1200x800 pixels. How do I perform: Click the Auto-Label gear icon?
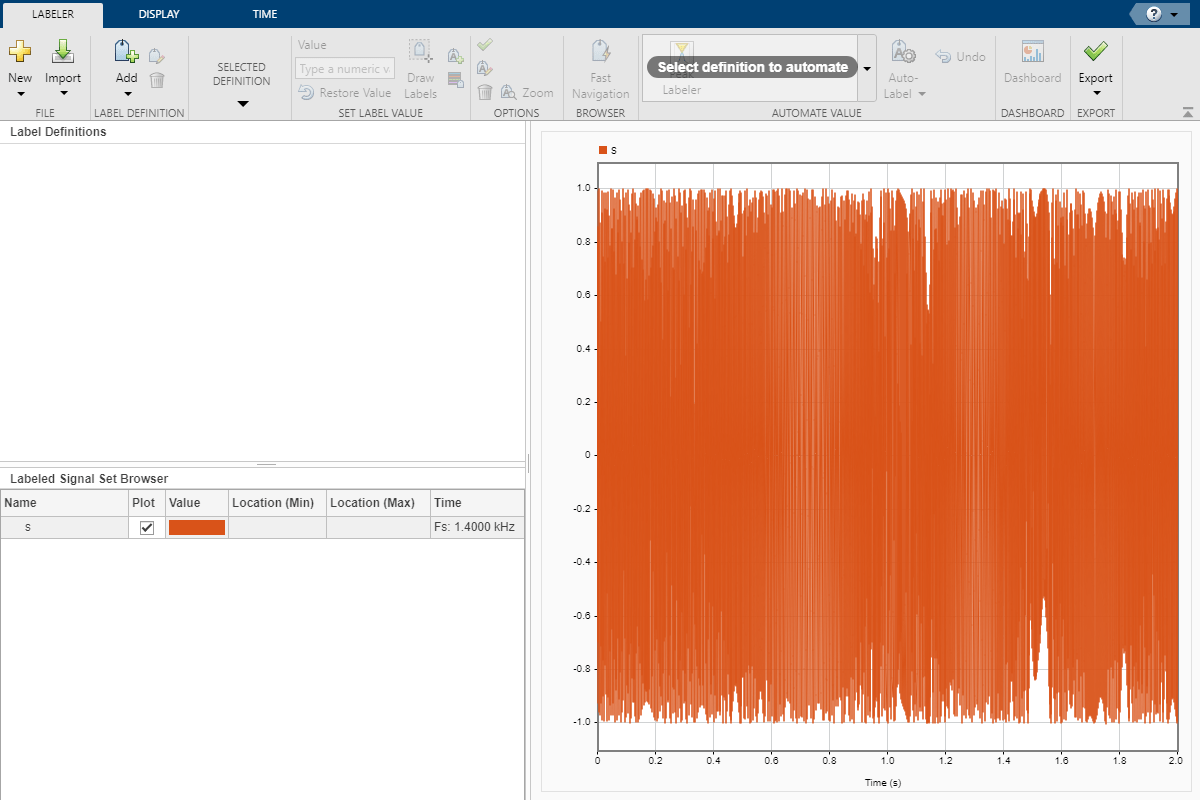coord(903,53)
